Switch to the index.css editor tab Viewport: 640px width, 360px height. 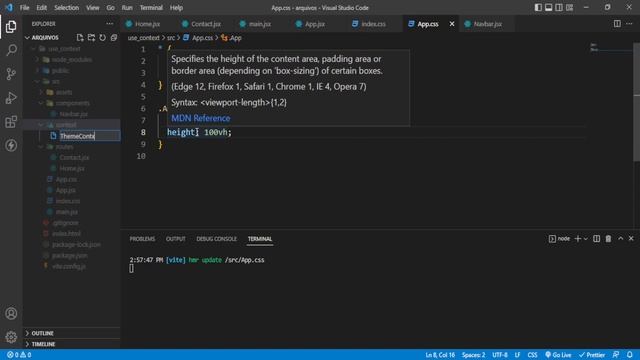pos(373,24)
